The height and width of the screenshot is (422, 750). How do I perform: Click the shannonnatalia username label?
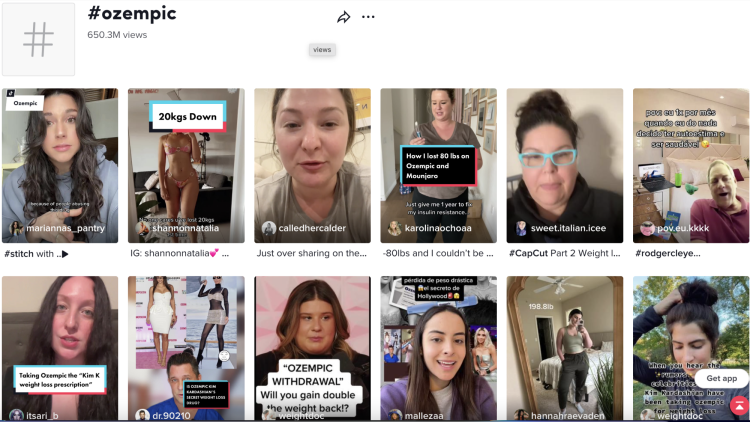[186, 228]
